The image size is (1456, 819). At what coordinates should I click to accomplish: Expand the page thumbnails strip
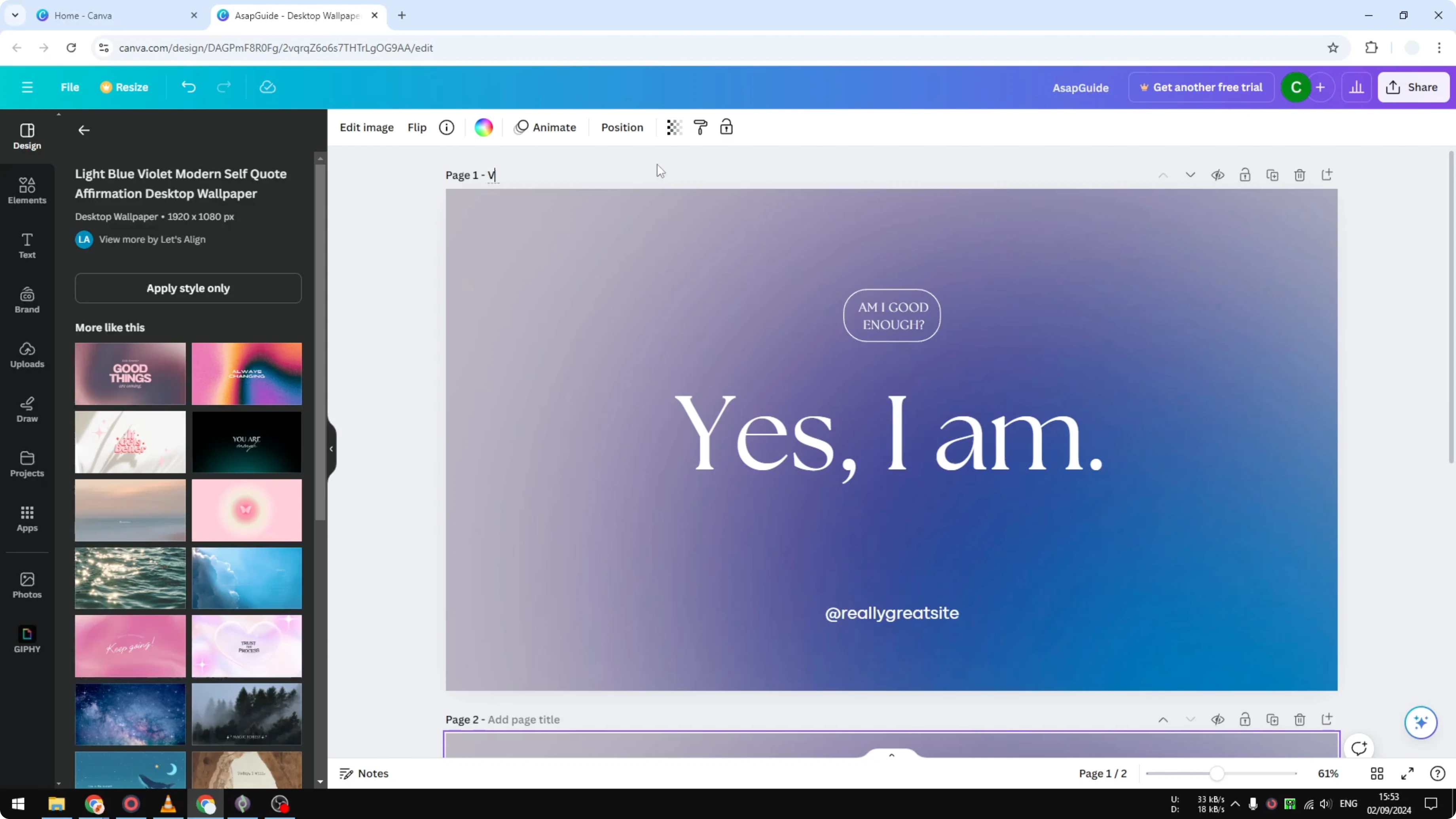point(891,755)
